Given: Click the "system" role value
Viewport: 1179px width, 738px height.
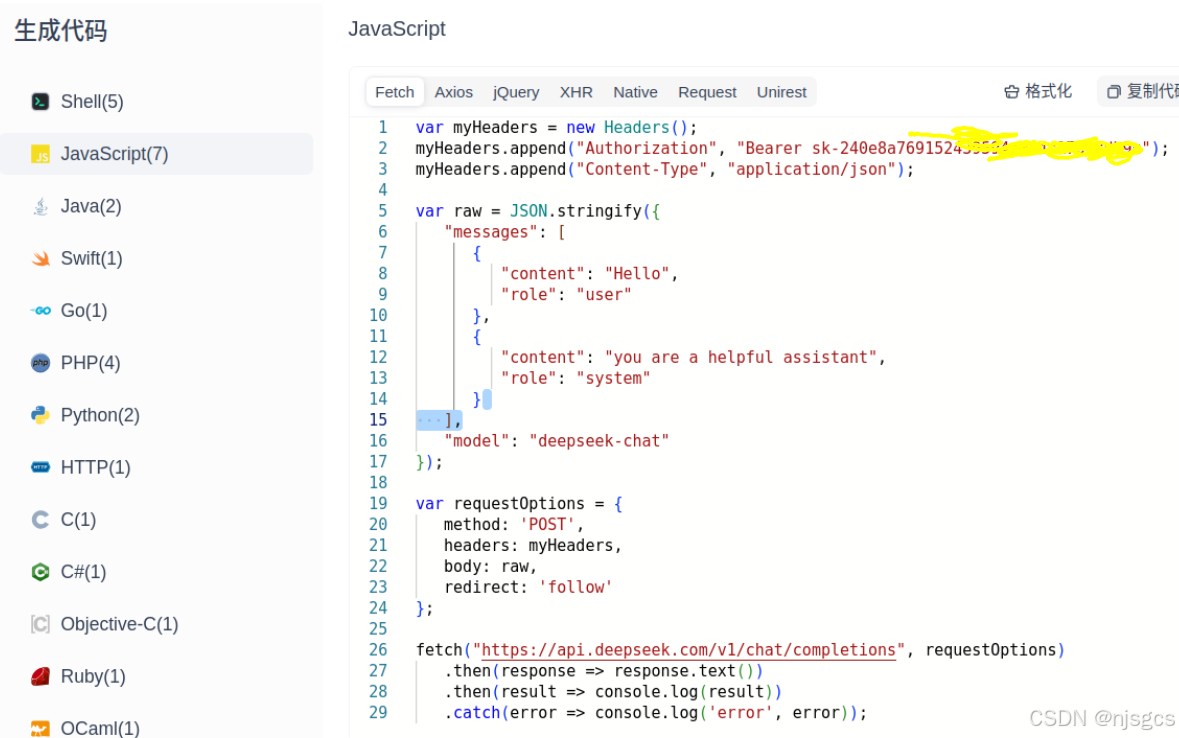Looking at the screenshot, I should point(613,378).
